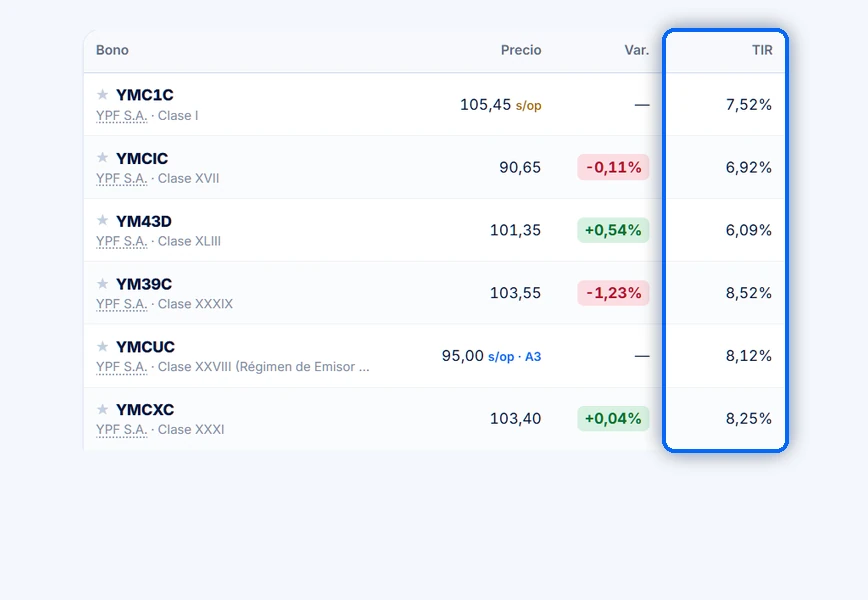
Task: Click the 8,52% TIR value
Action: pos(748,293)
